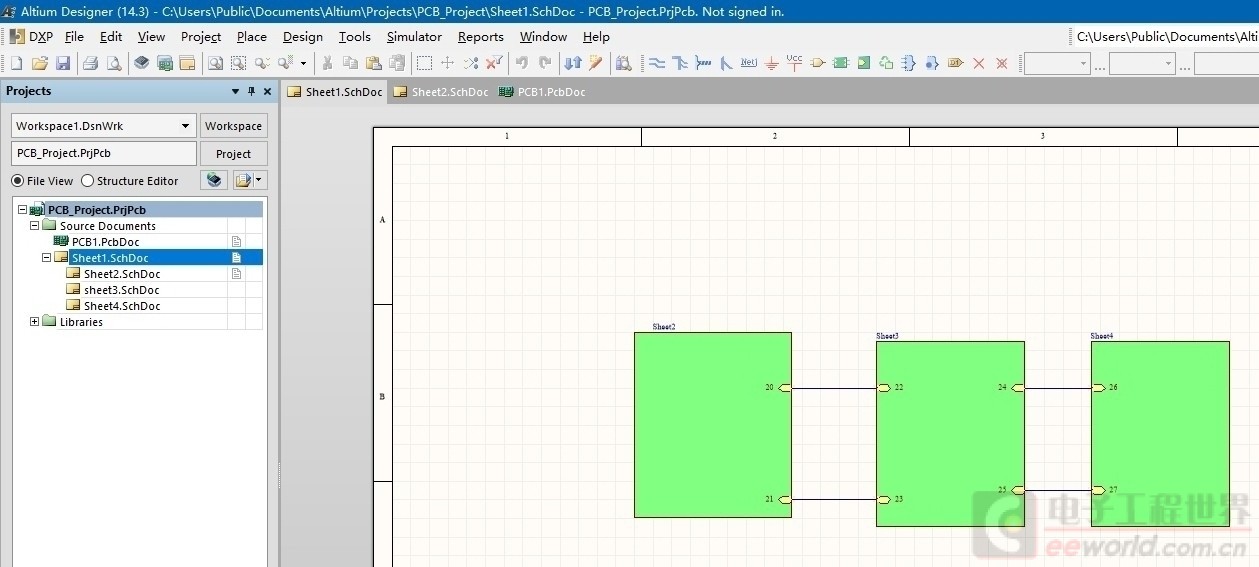
Task: Click the Copy toolbar icon
Action: (x=350, y=63)
